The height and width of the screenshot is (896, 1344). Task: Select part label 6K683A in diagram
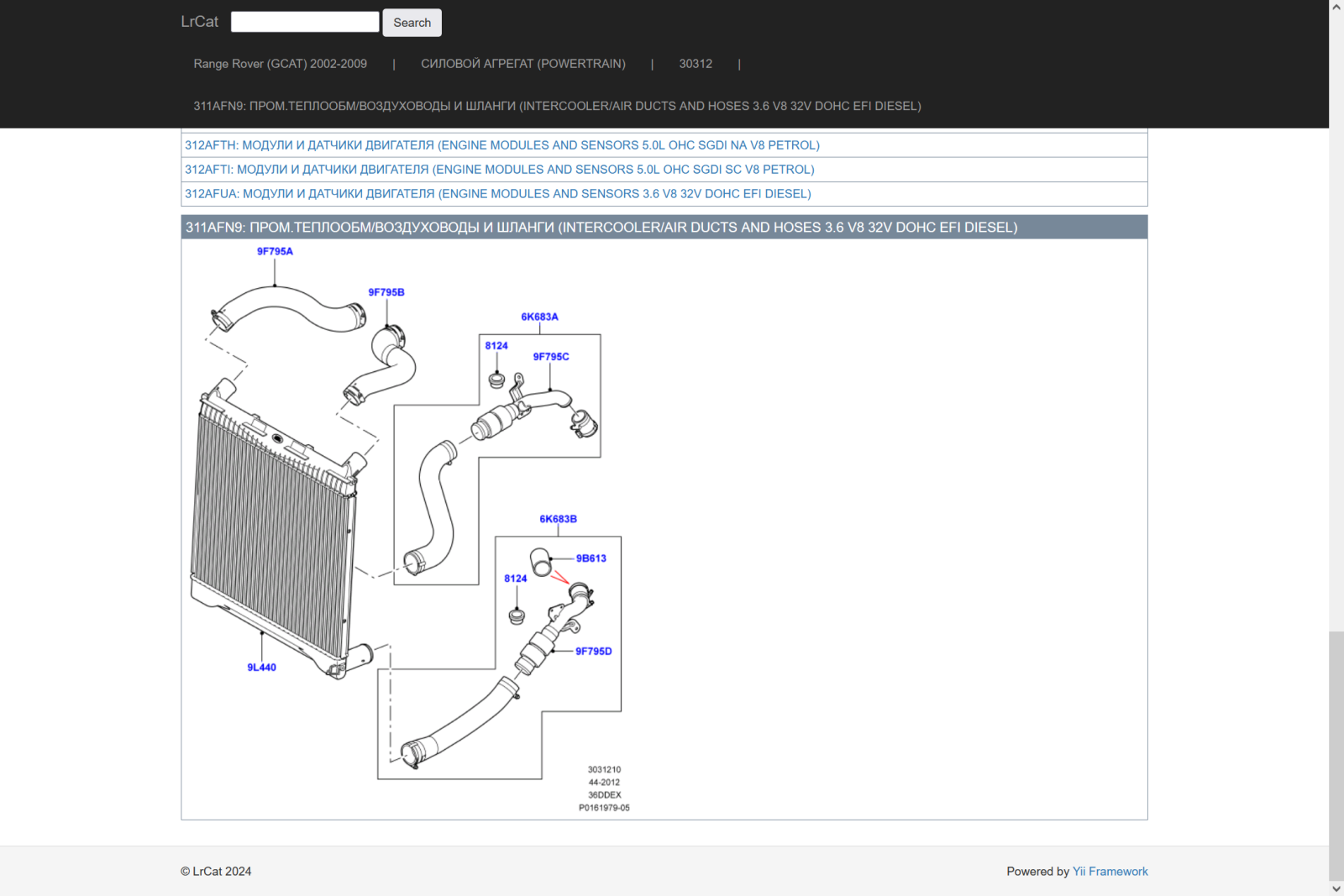539,317
